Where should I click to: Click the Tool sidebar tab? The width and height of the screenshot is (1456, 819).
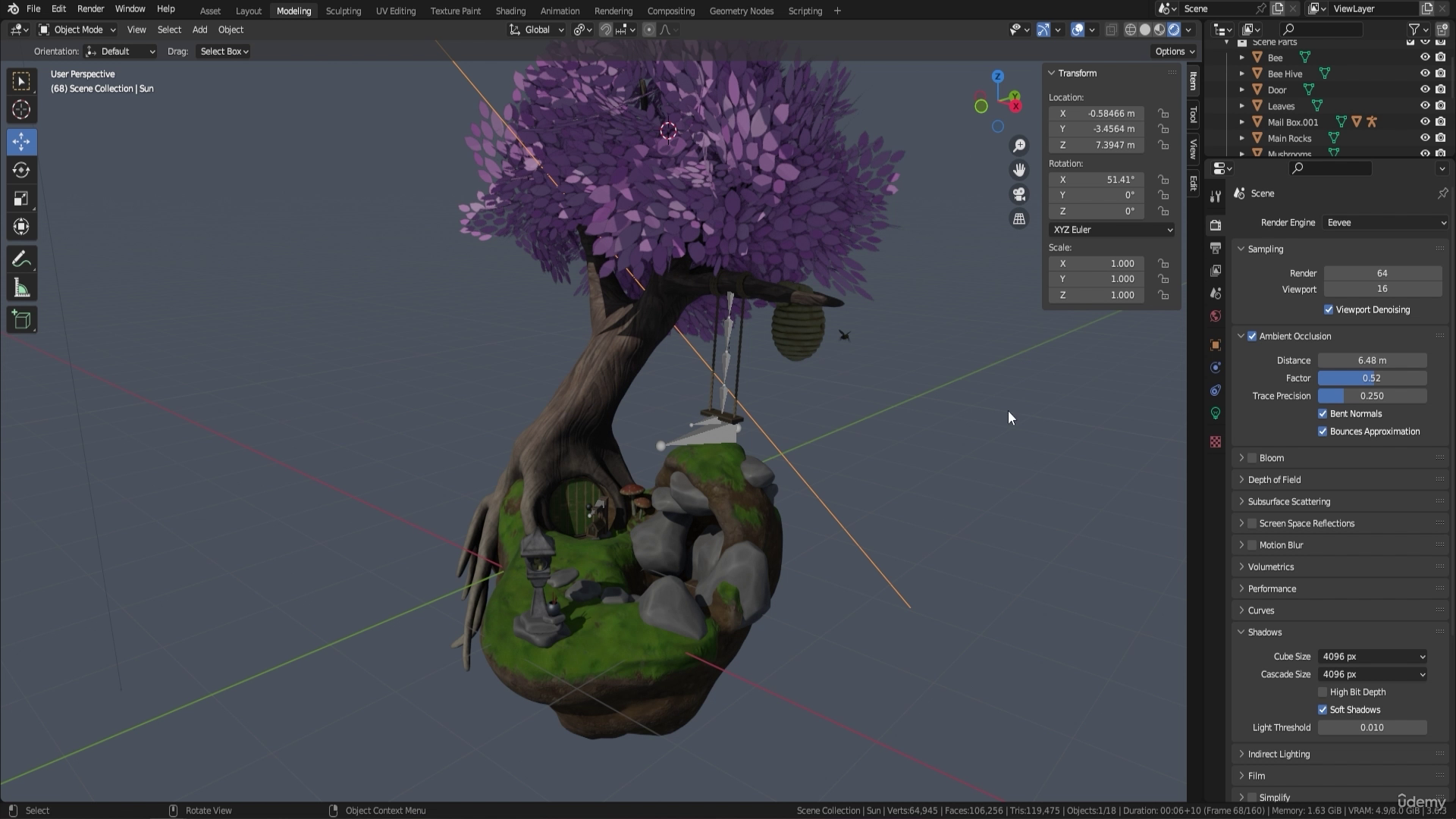pyautogui.click(x=1194, y=115)
